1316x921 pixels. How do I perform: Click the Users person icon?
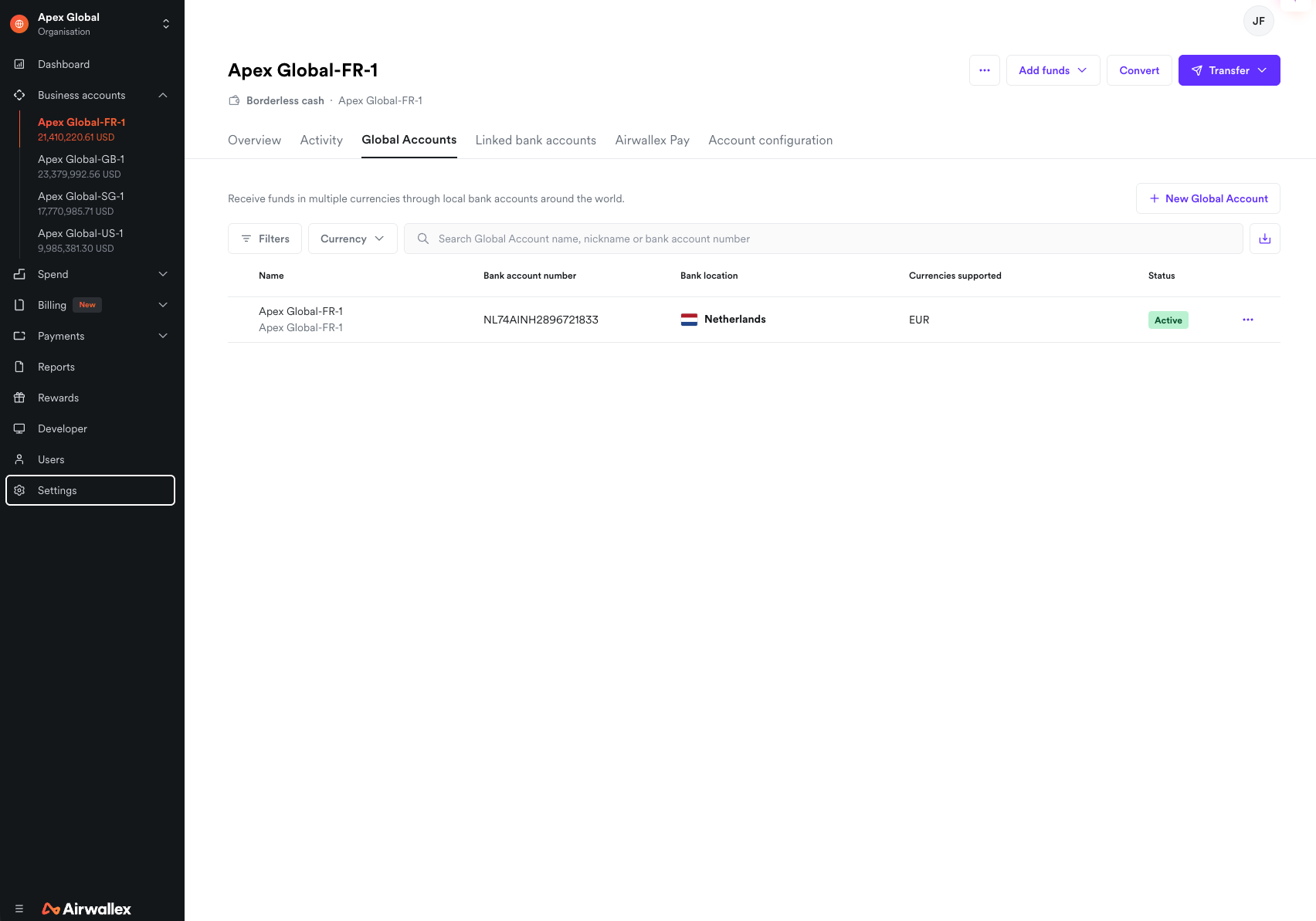coord(19,459)
